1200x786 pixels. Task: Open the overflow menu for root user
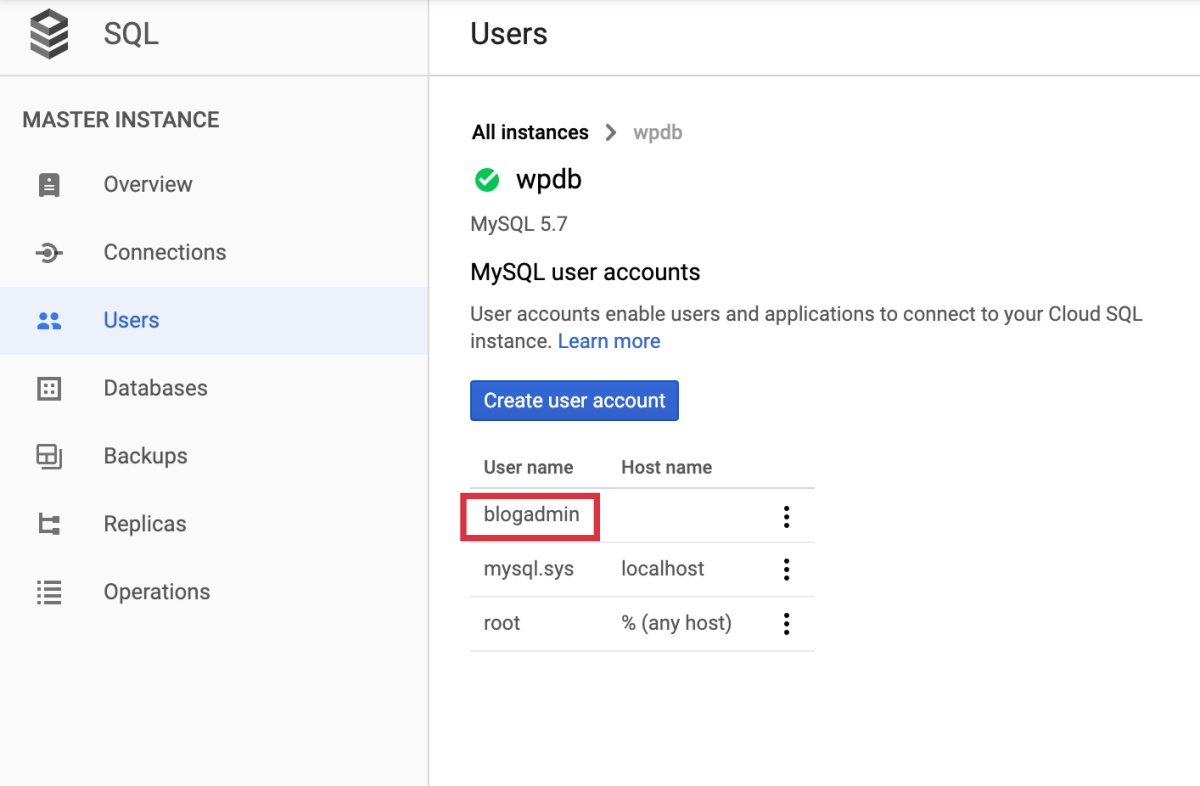[786, 623]
